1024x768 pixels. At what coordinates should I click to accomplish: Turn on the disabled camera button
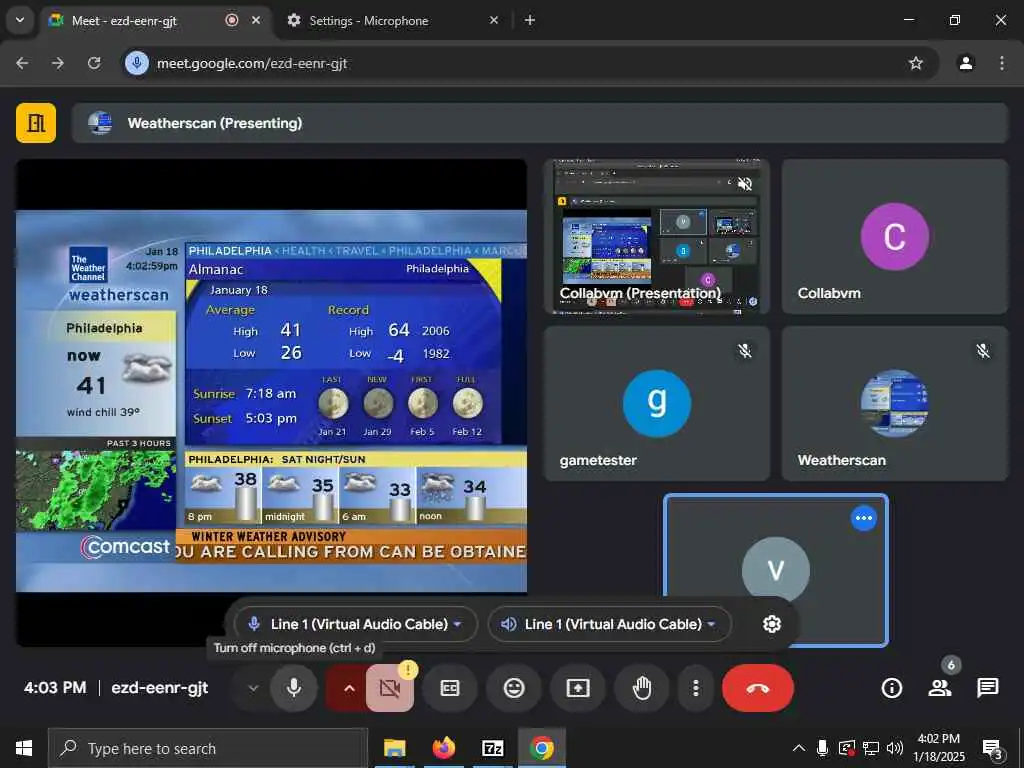[x=390, y=688]
